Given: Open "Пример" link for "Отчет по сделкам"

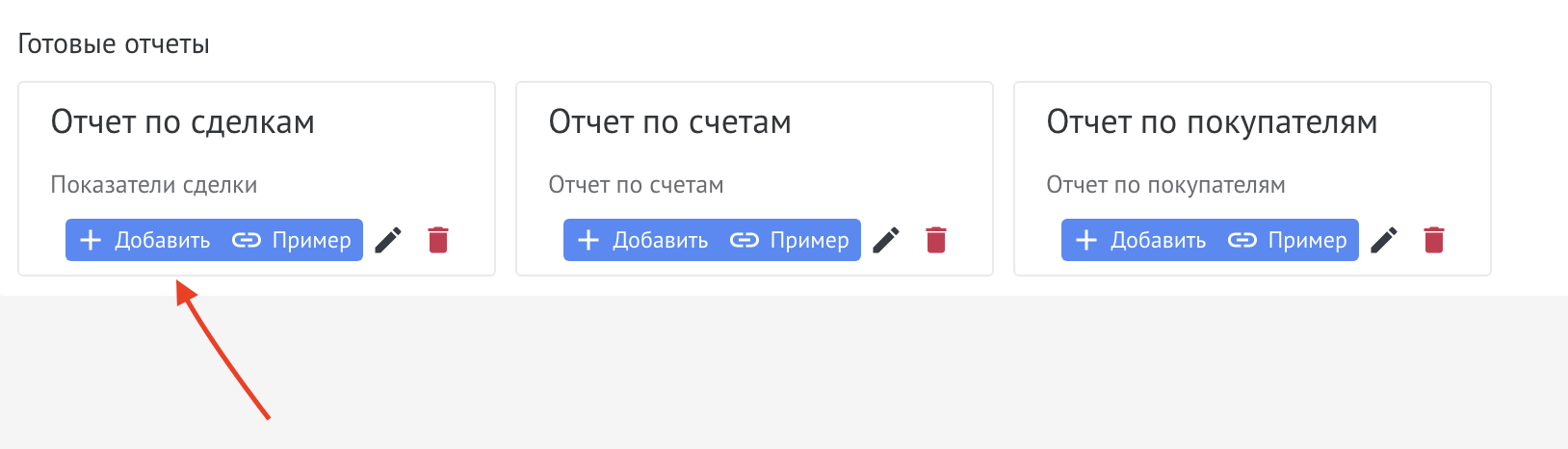Looking at the screenshot, I should point(292,240).
